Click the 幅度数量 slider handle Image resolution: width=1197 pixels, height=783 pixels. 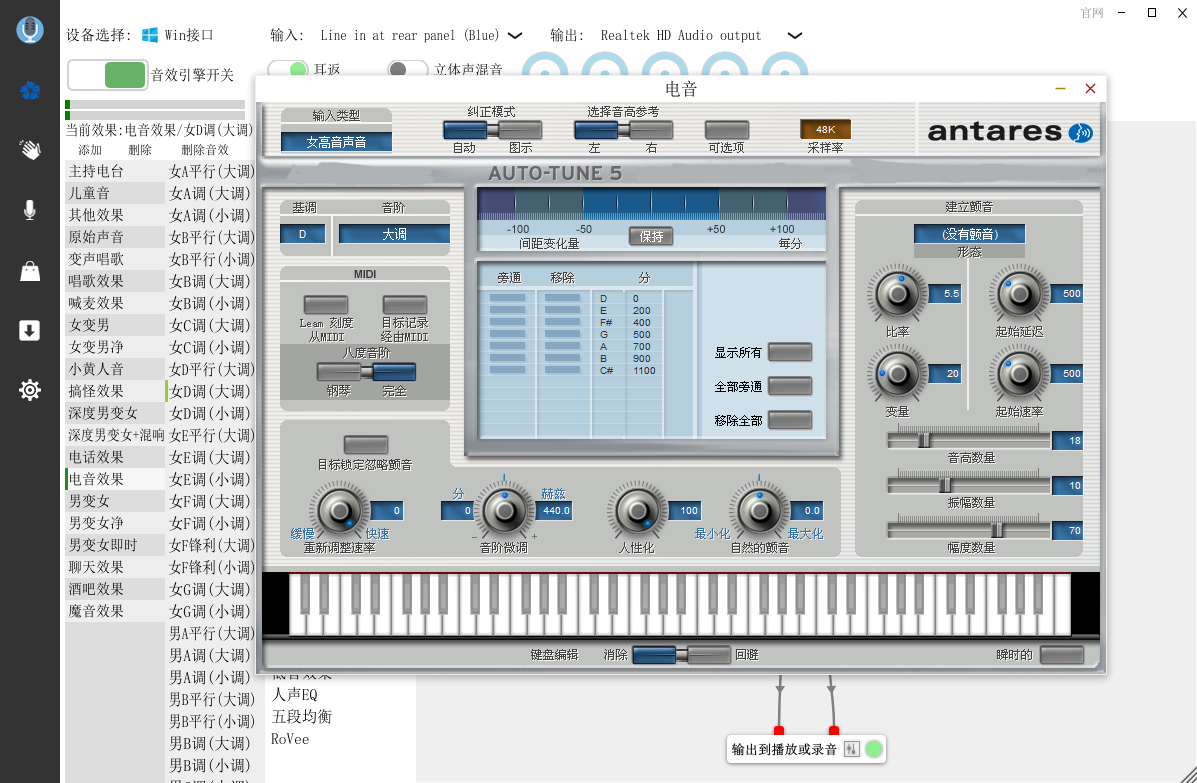click(997, 530)
